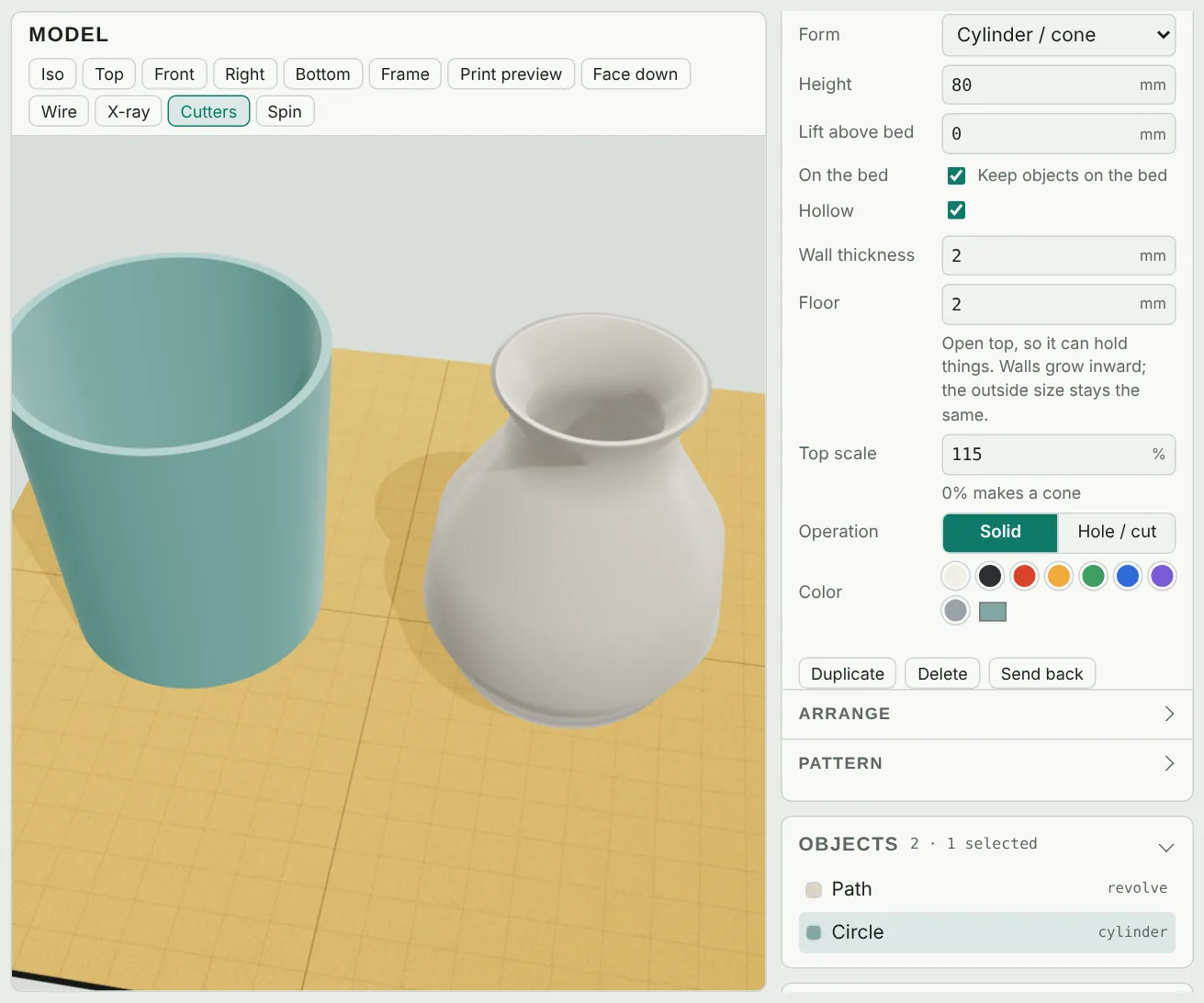Pick the orange color swatch
Viewport: 1204px width, 1003px height.
1059,576
